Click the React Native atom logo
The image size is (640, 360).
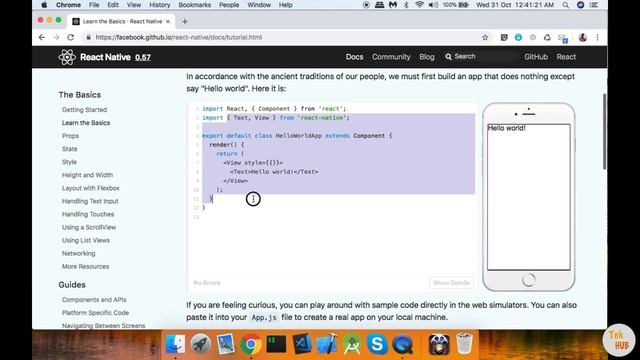[67, 57]
